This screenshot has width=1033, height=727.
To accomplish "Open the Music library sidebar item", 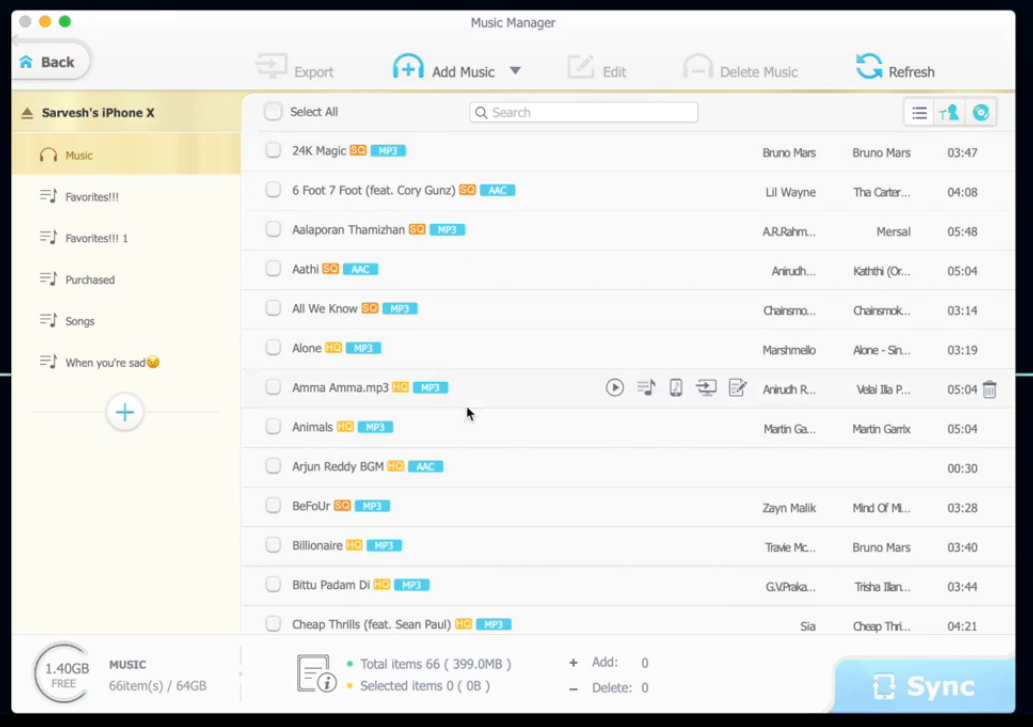I will click(126, 155).
